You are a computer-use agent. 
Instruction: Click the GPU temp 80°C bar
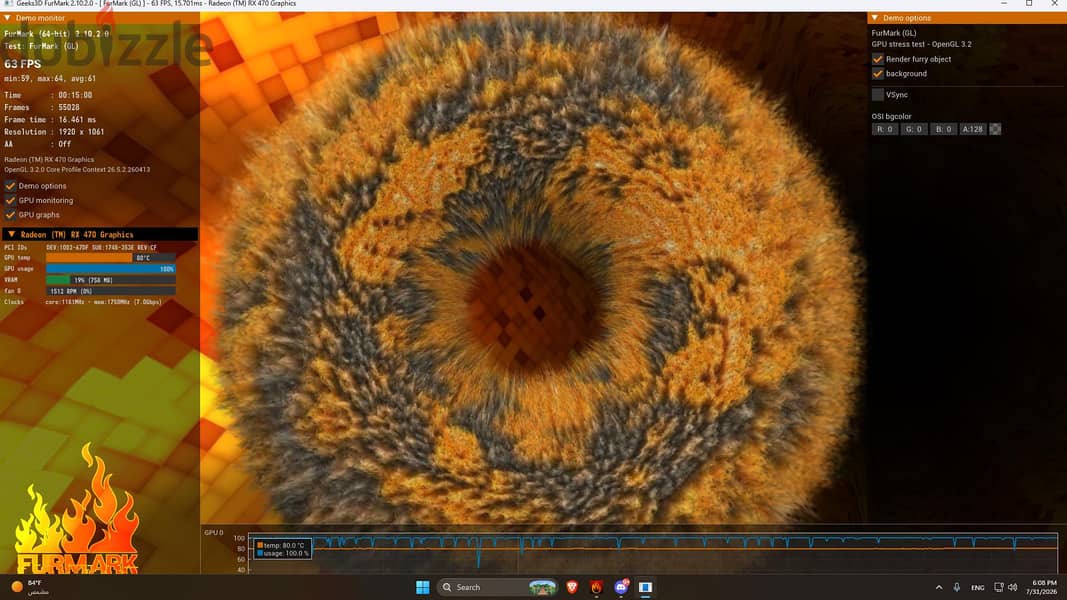110,258
